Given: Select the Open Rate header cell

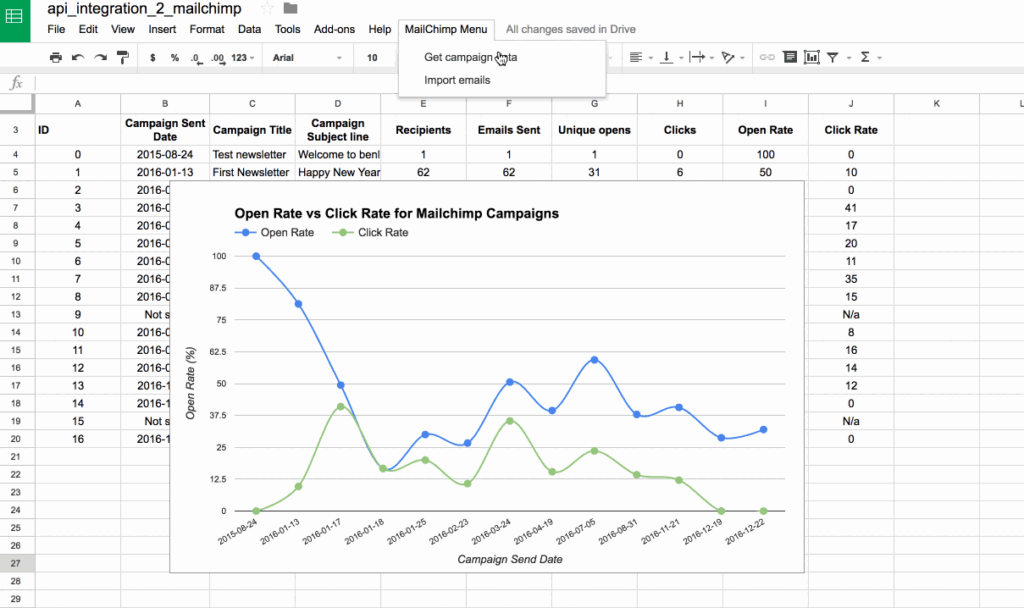Looking at the screenshot, I should click(x=765, y=130).
